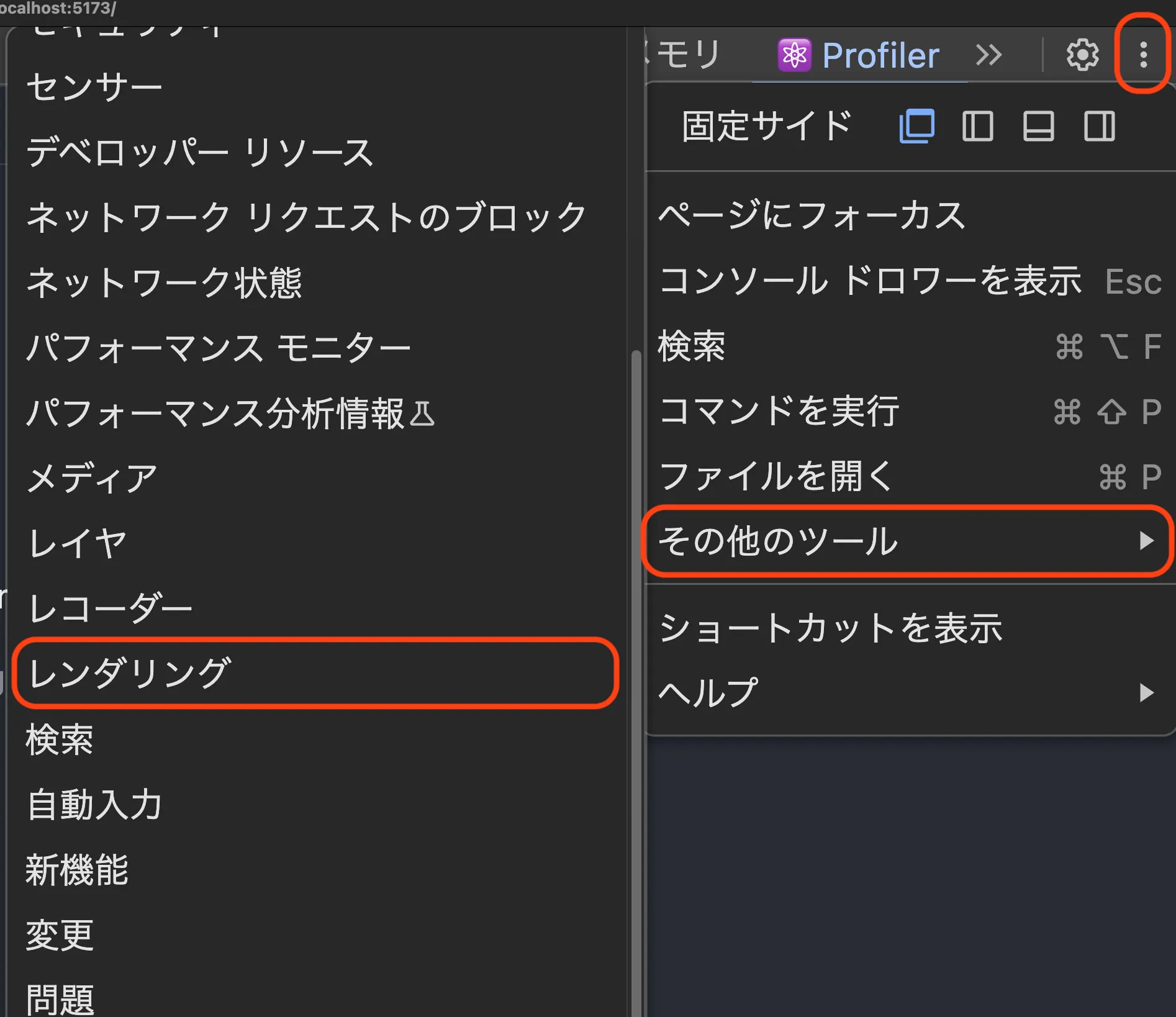Open ネットワーク状態 tool
1176x1017 pixels.
[317, 282]
